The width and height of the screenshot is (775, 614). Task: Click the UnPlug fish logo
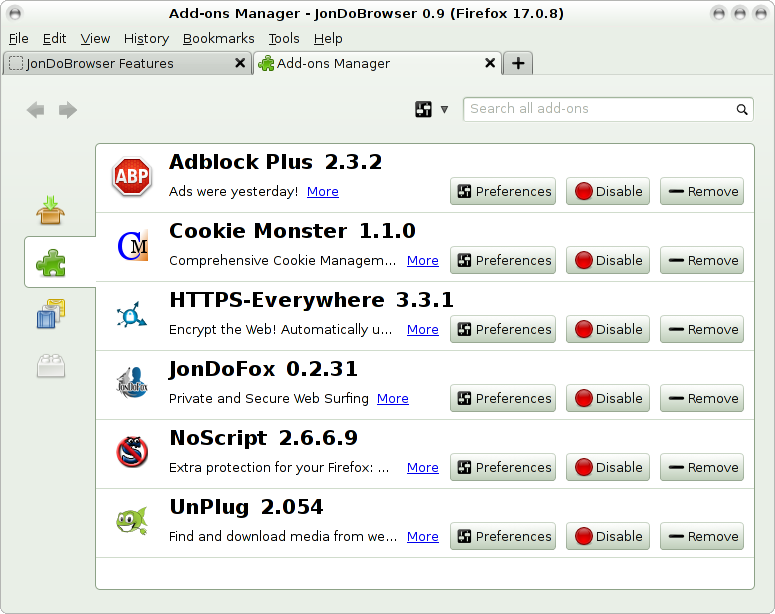[x=131, y=521]
